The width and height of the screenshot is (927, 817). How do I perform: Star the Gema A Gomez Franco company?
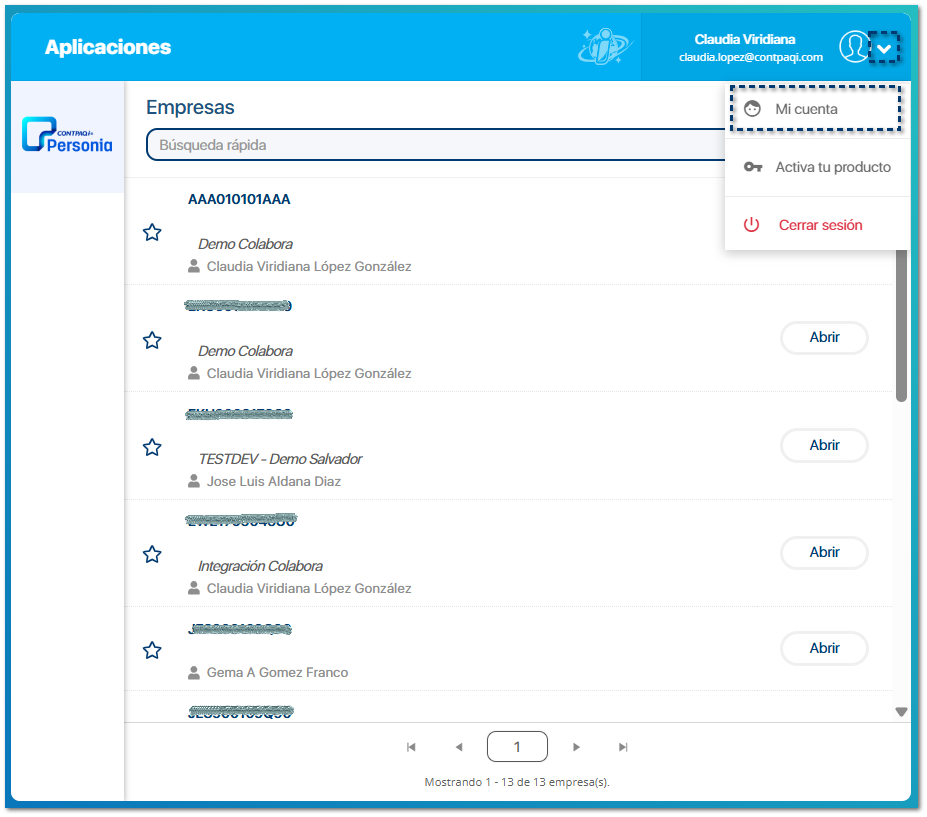152,650
